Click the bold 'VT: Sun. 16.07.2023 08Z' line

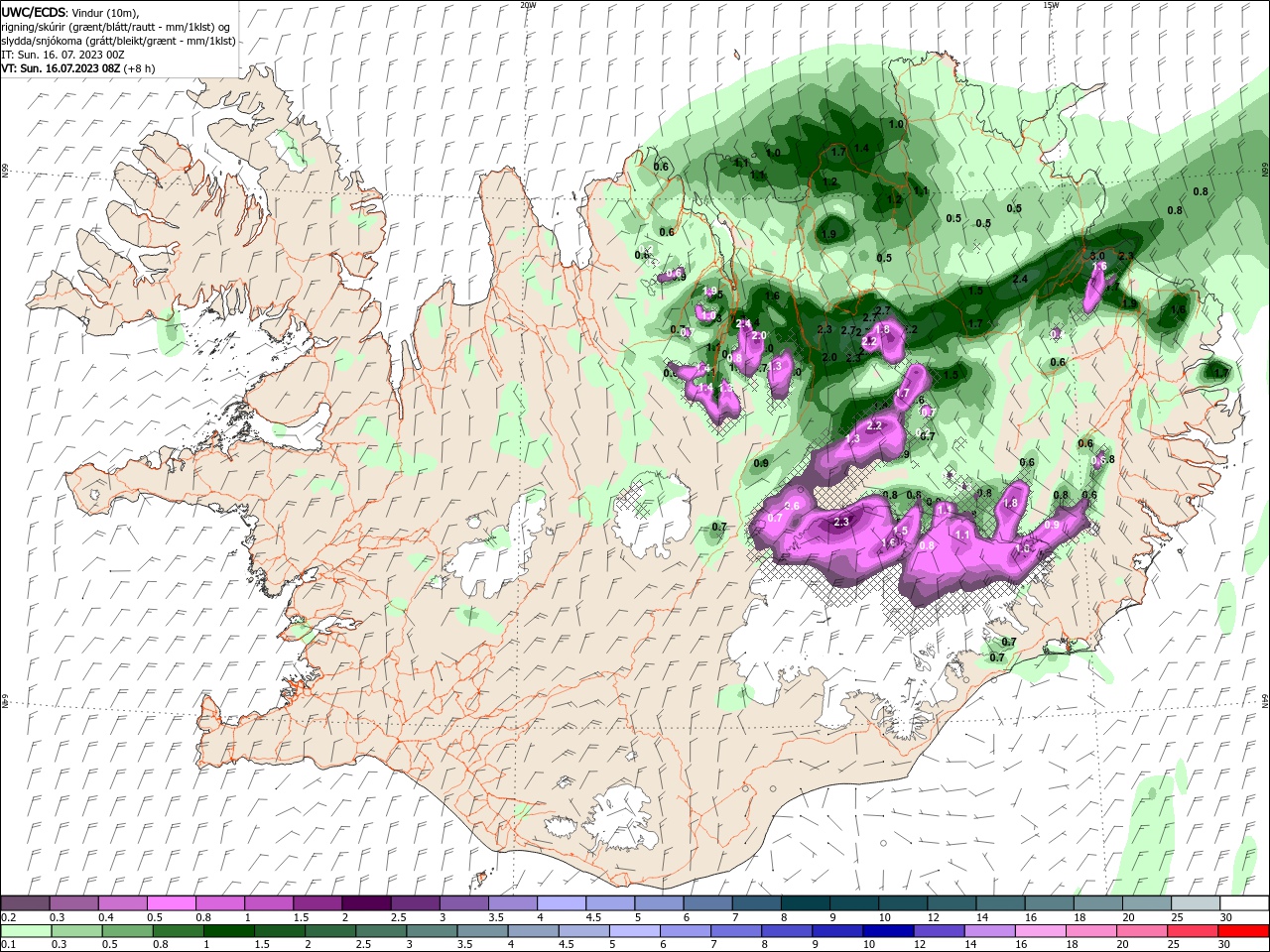click(61, 68)
